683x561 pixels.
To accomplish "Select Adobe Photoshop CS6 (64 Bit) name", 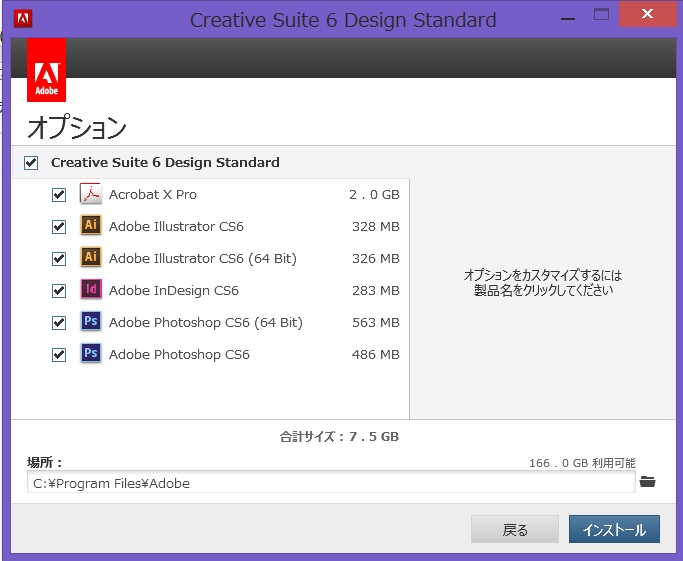I will pos(206,322).
